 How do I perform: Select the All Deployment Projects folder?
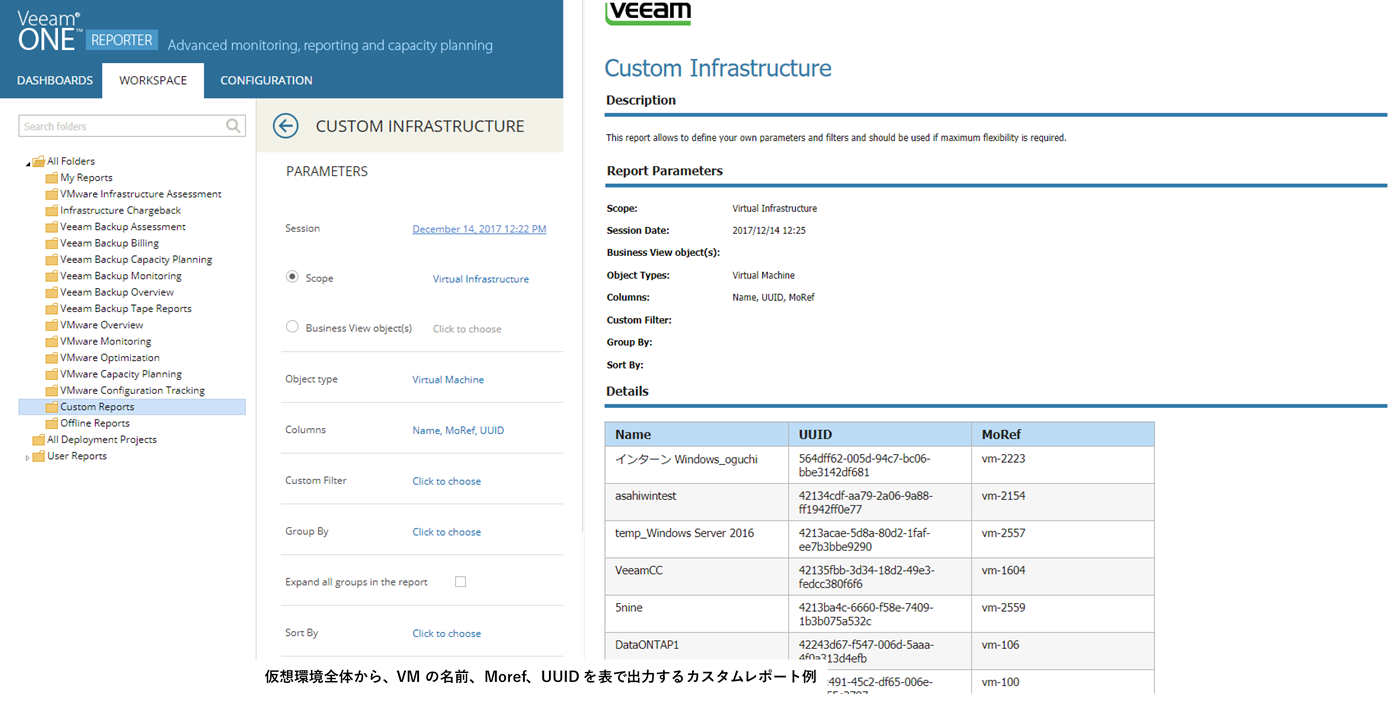coord(102,440)
